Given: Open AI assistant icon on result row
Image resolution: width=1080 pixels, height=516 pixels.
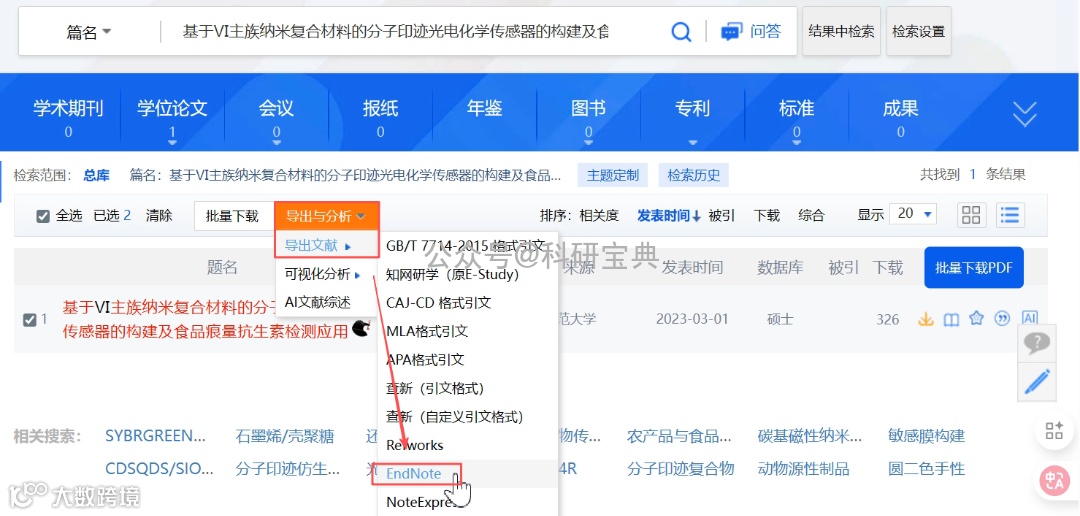Looking at the screenshot, I should click(1030, 318).
